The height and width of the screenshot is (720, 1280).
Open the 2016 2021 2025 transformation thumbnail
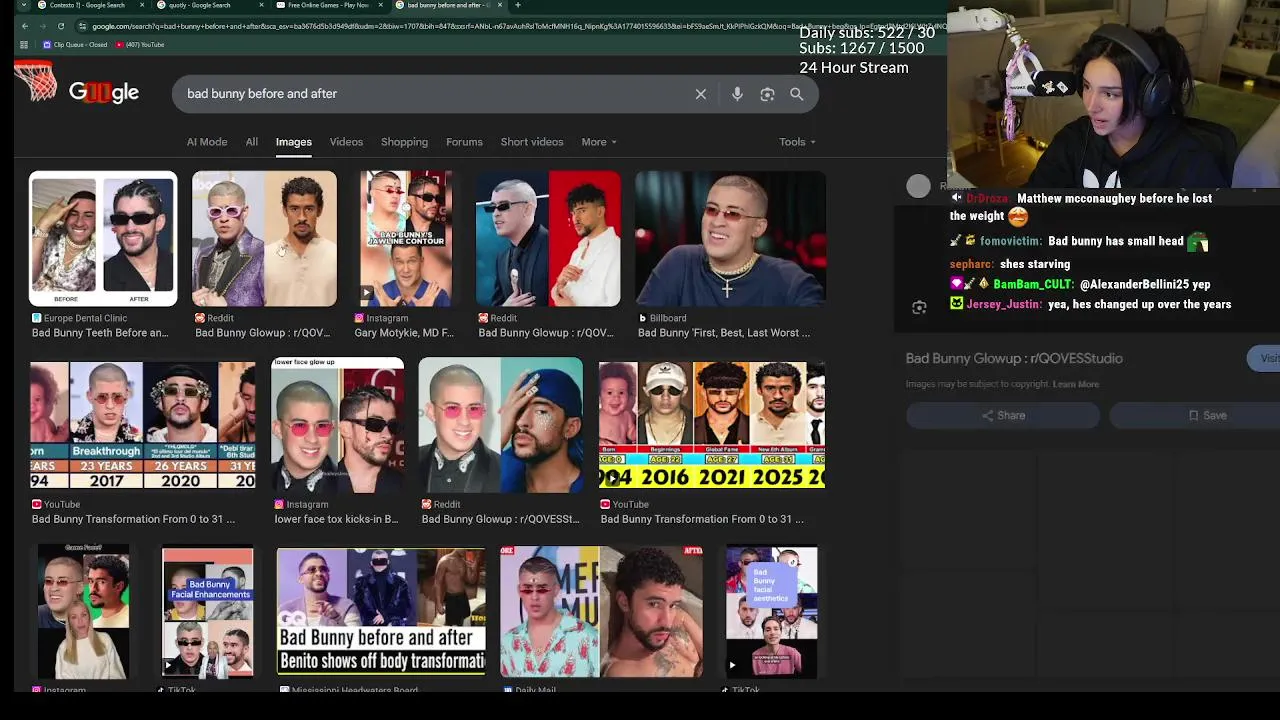point(712,425)
